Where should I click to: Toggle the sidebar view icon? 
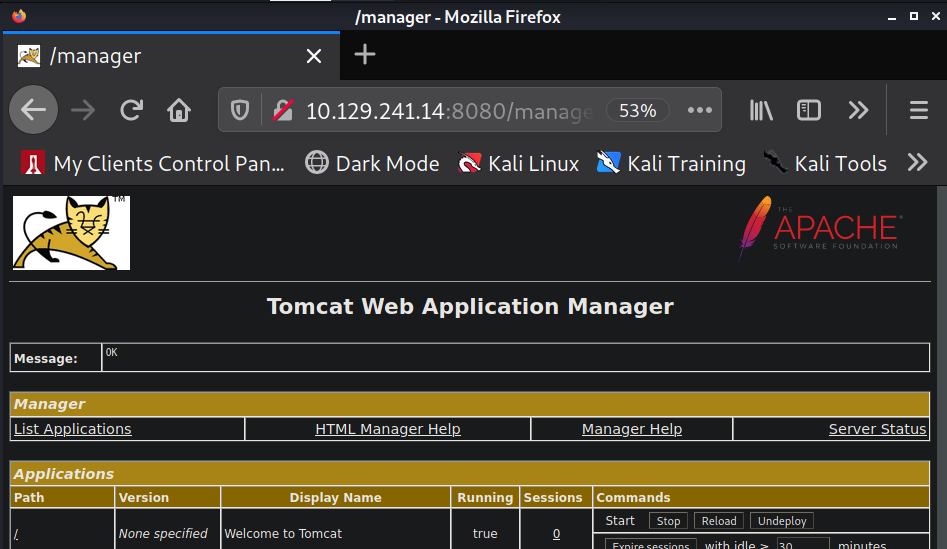click(809, 111)
